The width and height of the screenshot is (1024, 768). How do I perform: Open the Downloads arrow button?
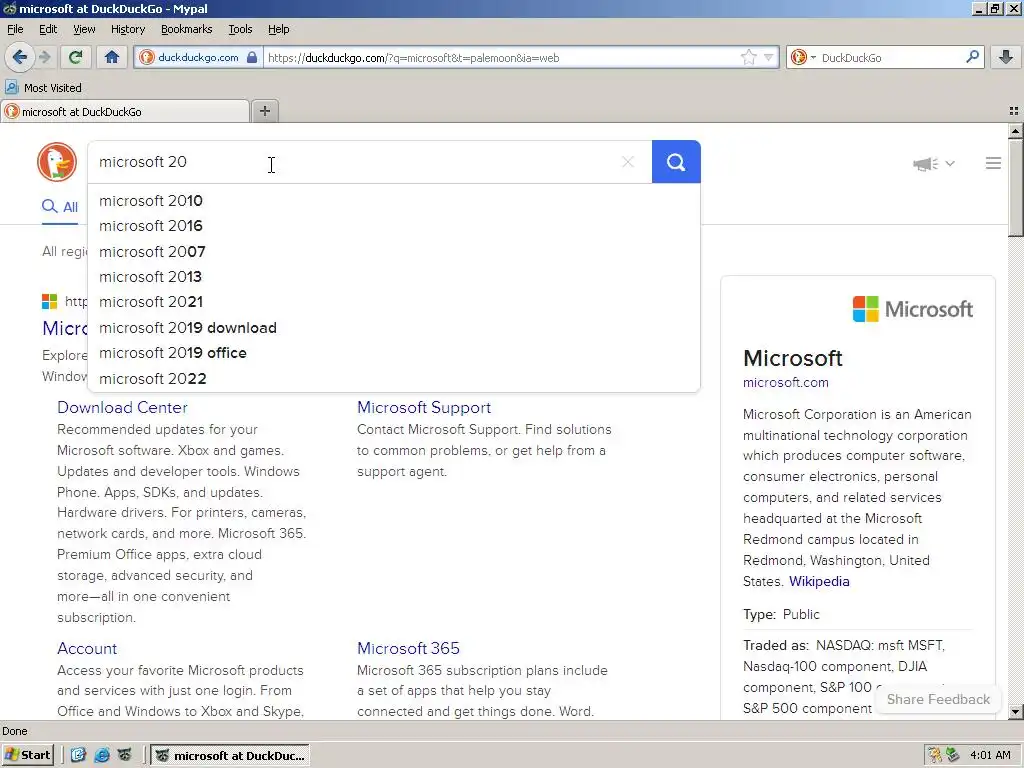pos(1006,57)
